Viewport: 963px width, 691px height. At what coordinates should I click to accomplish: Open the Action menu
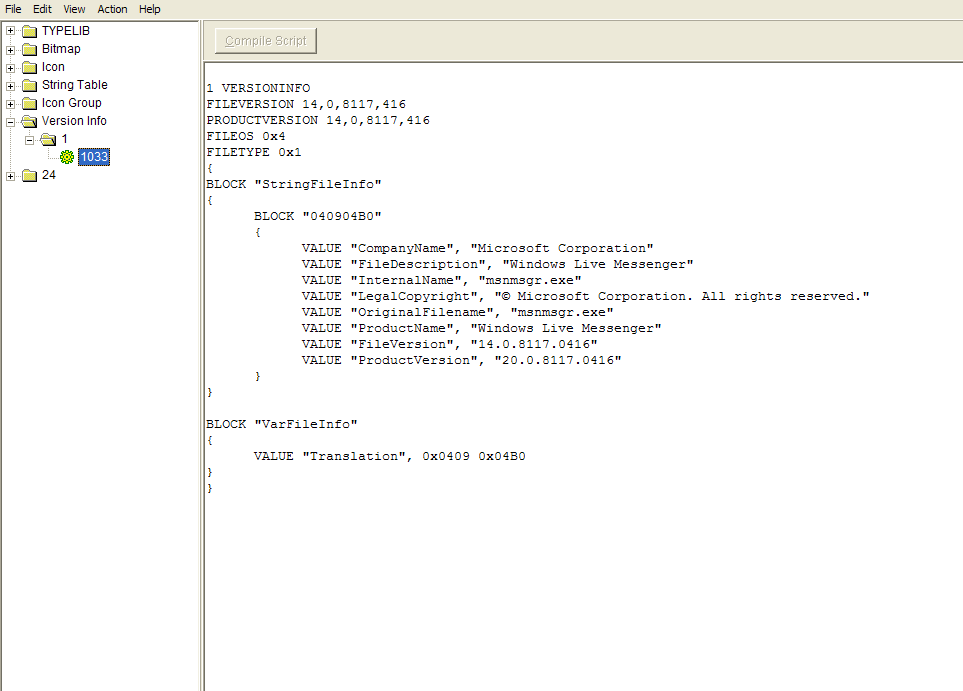[x=112, y=9]
